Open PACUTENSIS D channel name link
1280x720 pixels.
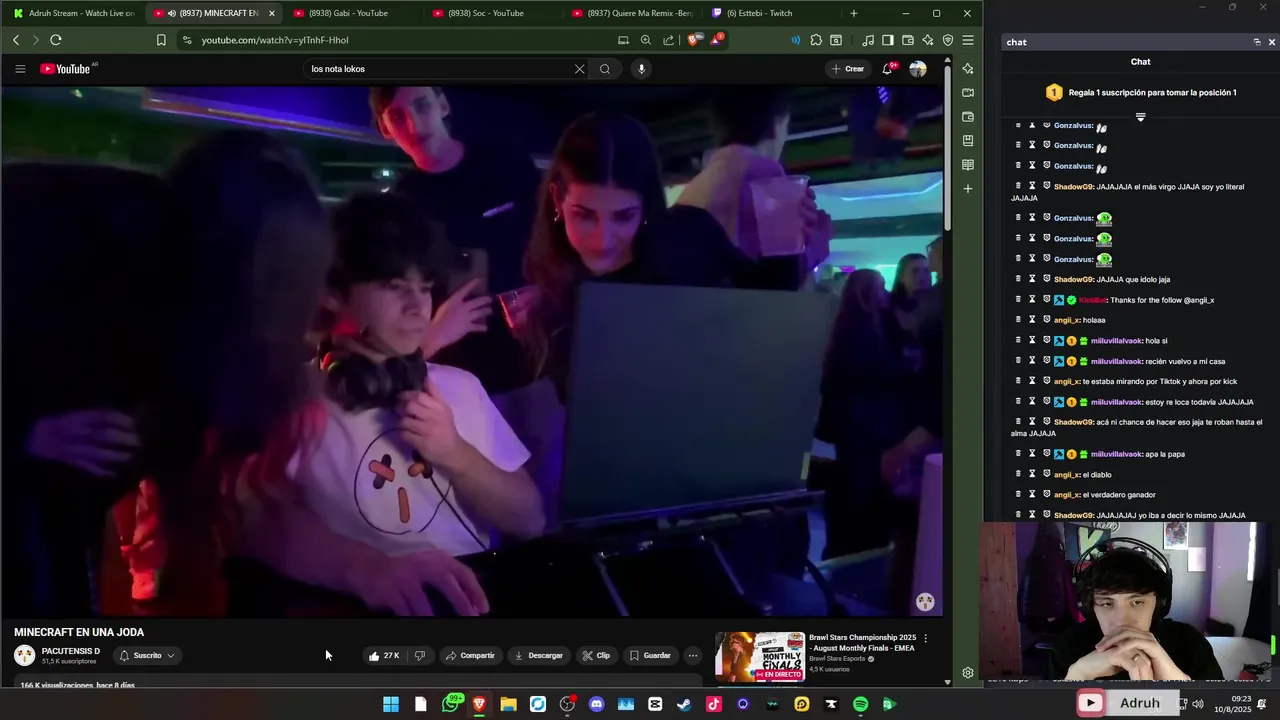71,651
